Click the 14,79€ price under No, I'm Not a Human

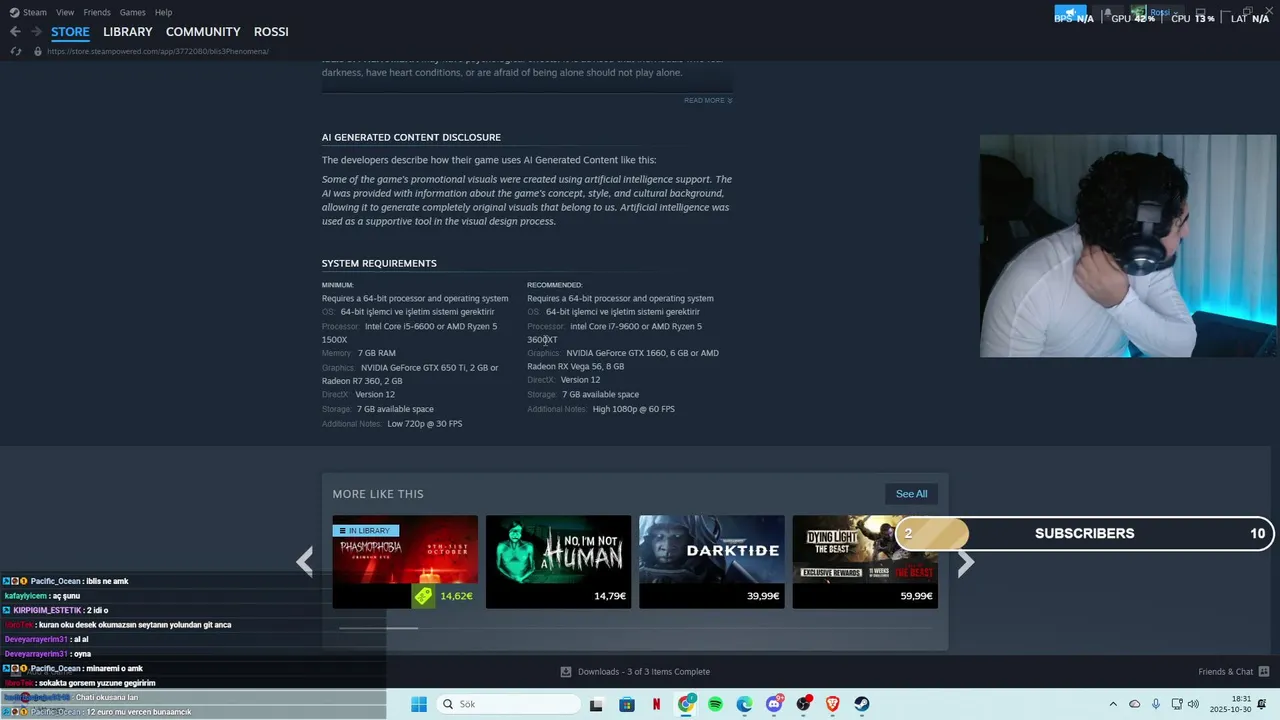click(610, 596)
